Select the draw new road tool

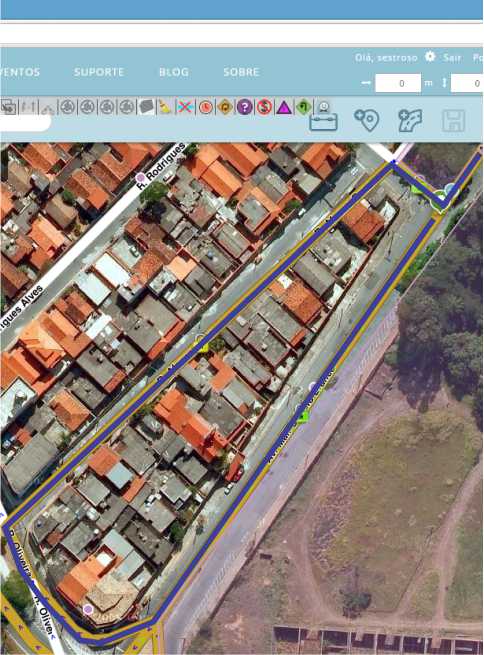tap(410, 121)
